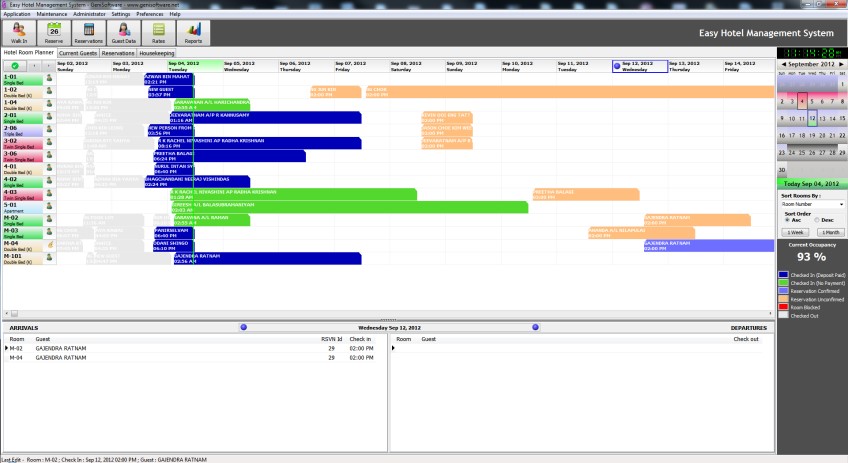Click guest icon for room M-101
The width and height of the screenshot is (848, 463).
pyautogui.click(x=49, y=257)
